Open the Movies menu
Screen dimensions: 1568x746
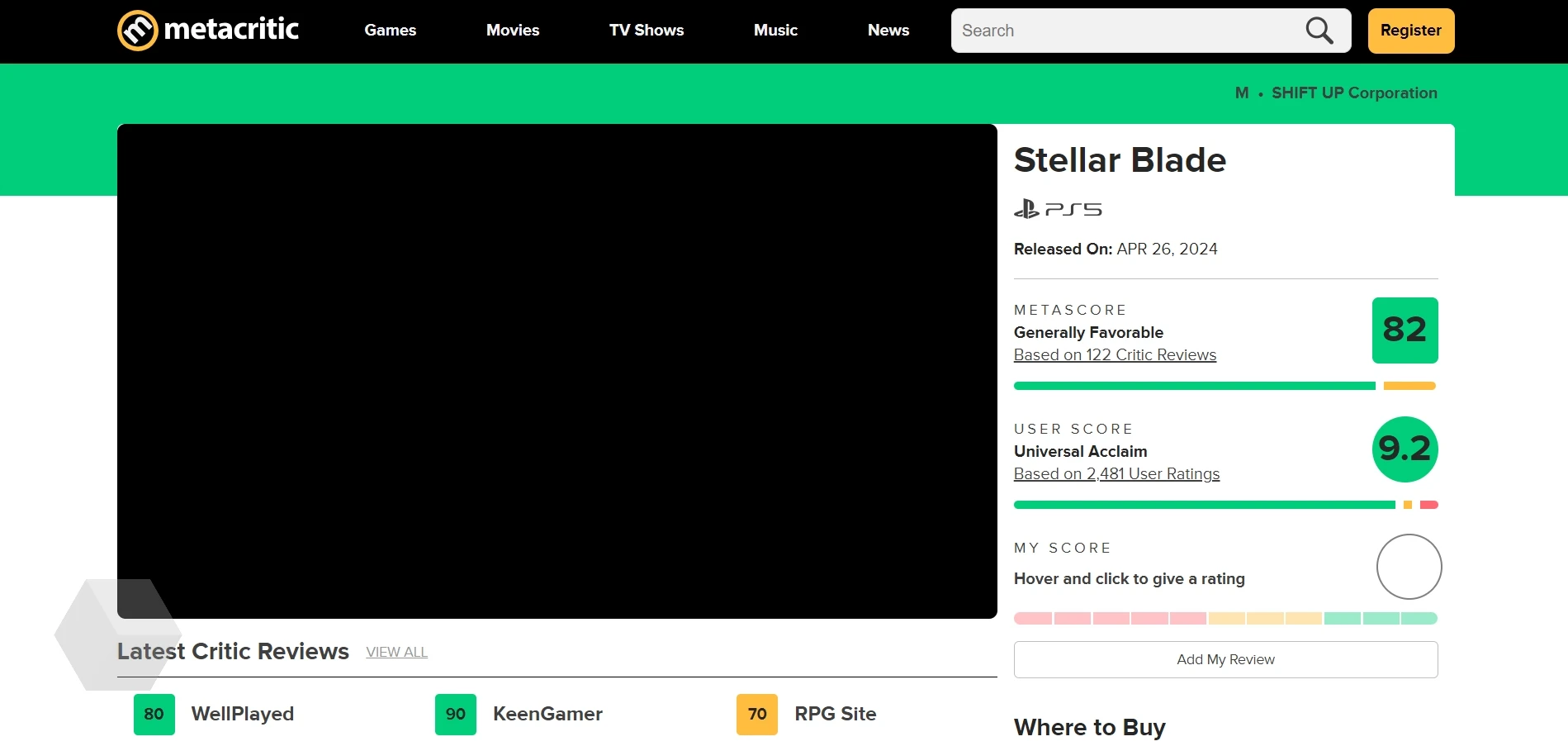(x=513, y=31)
